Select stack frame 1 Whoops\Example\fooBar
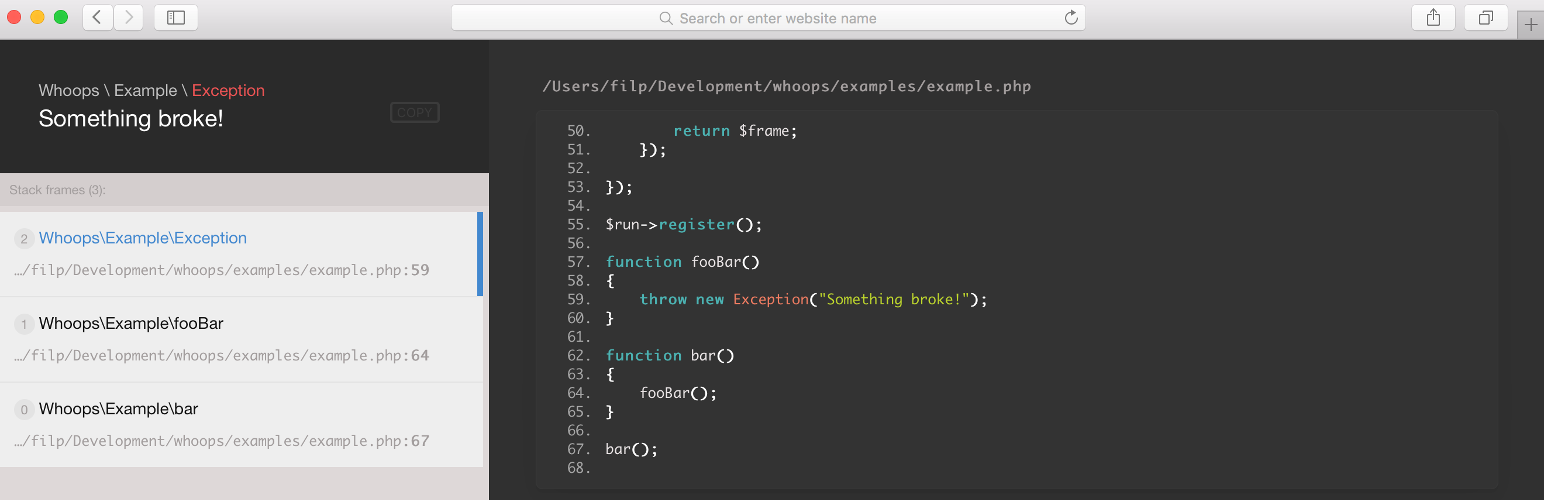This screenshot has width=1544, height=500. click(130, 324)
